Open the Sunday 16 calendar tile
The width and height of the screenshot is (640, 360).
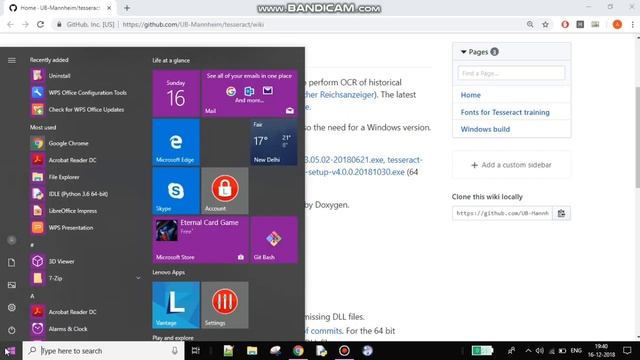coord(176,93)
